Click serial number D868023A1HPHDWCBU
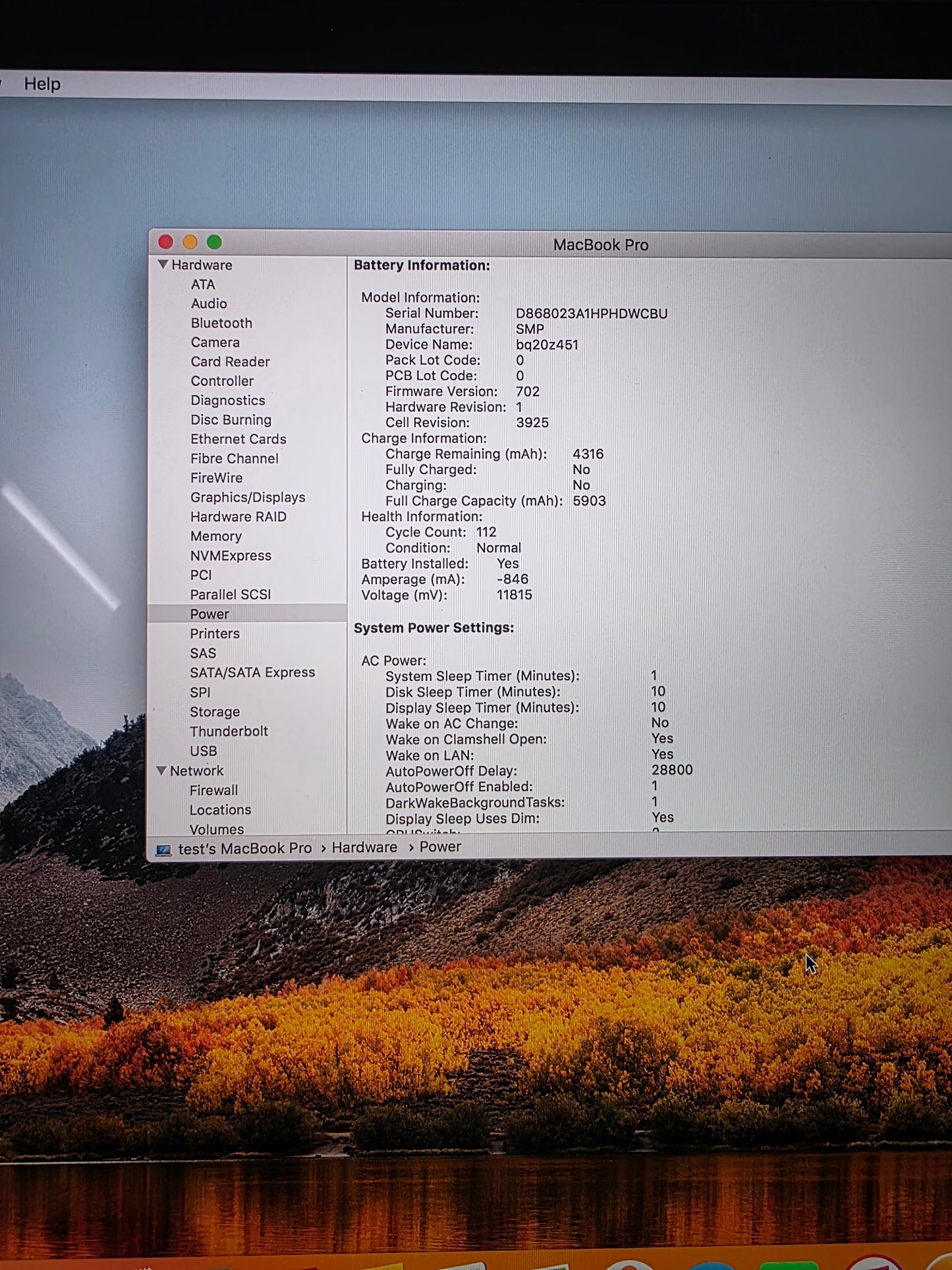Viewport: 952px width, 1270px height. click(x=592, y=314)
